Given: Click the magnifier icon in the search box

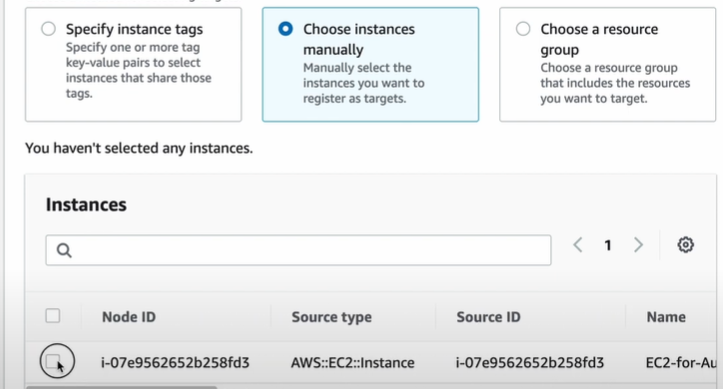Looking at the screenshot, I should (x=64, y=250).
